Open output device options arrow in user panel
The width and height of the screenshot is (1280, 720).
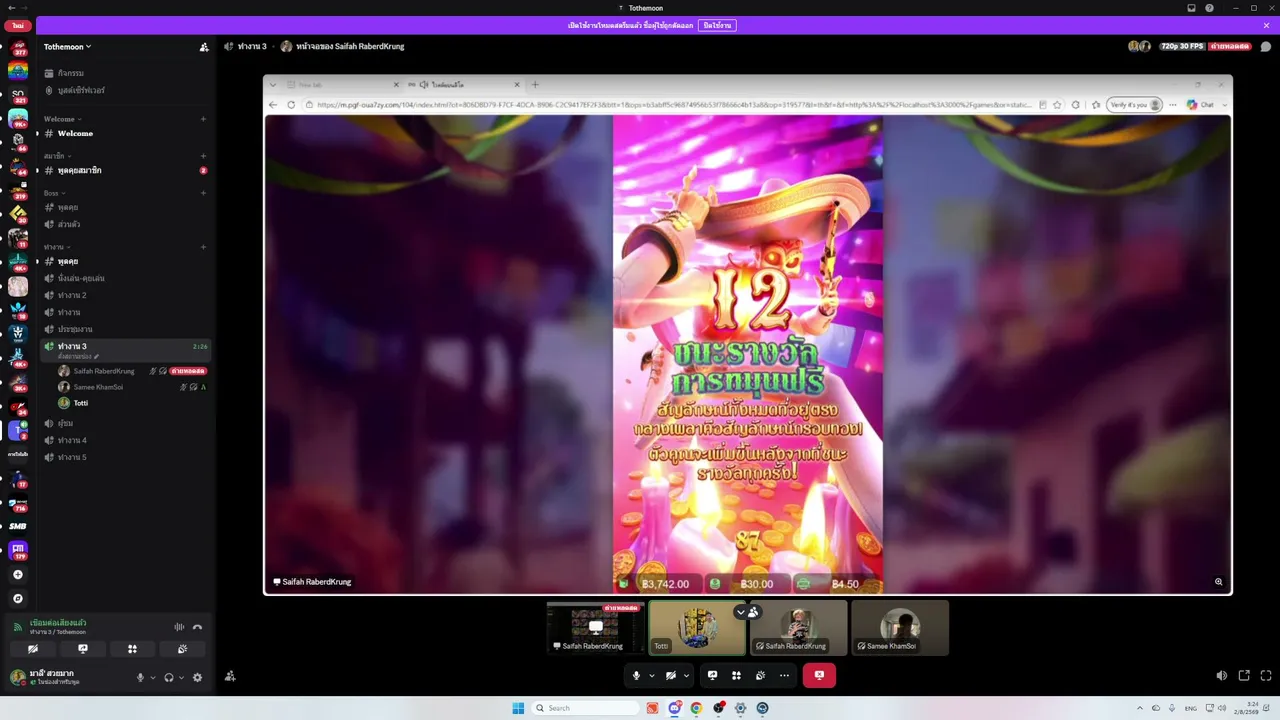pos(181,677)
